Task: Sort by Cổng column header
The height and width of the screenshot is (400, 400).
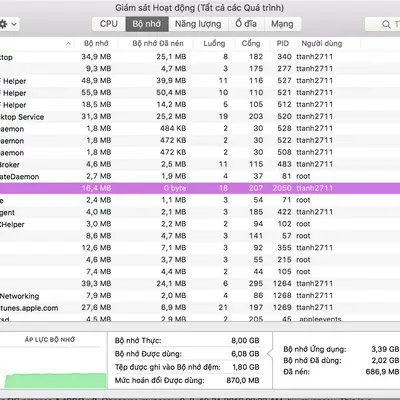Action: point(251,43)
